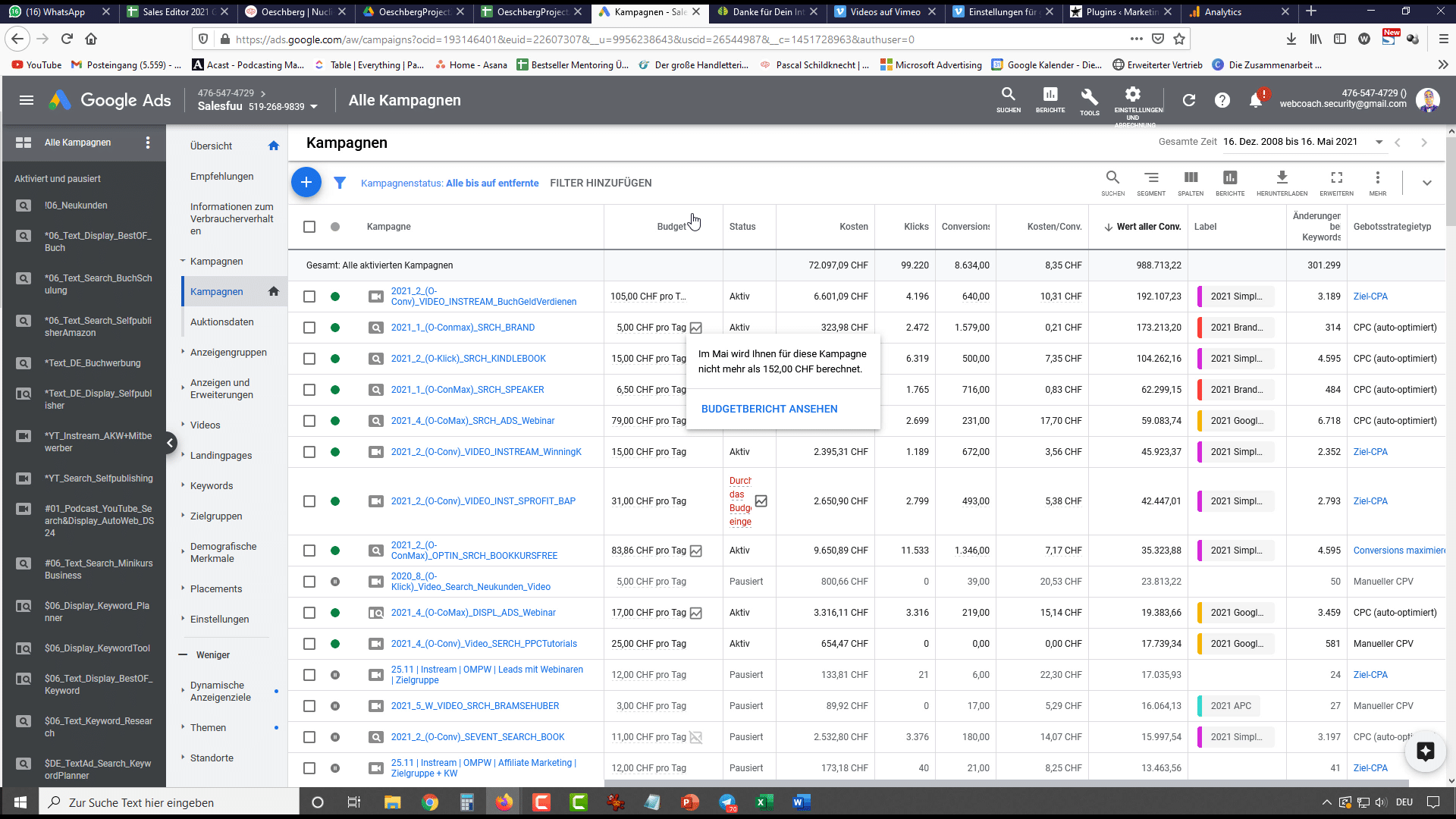Select Übersicht in the navigation menu

pos(211,146)
